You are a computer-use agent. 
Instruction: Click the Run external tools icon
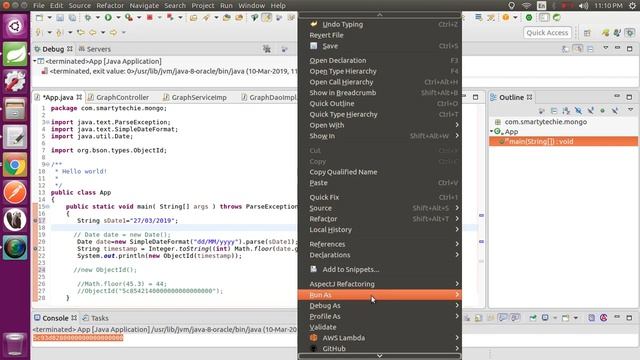(129, 18)
